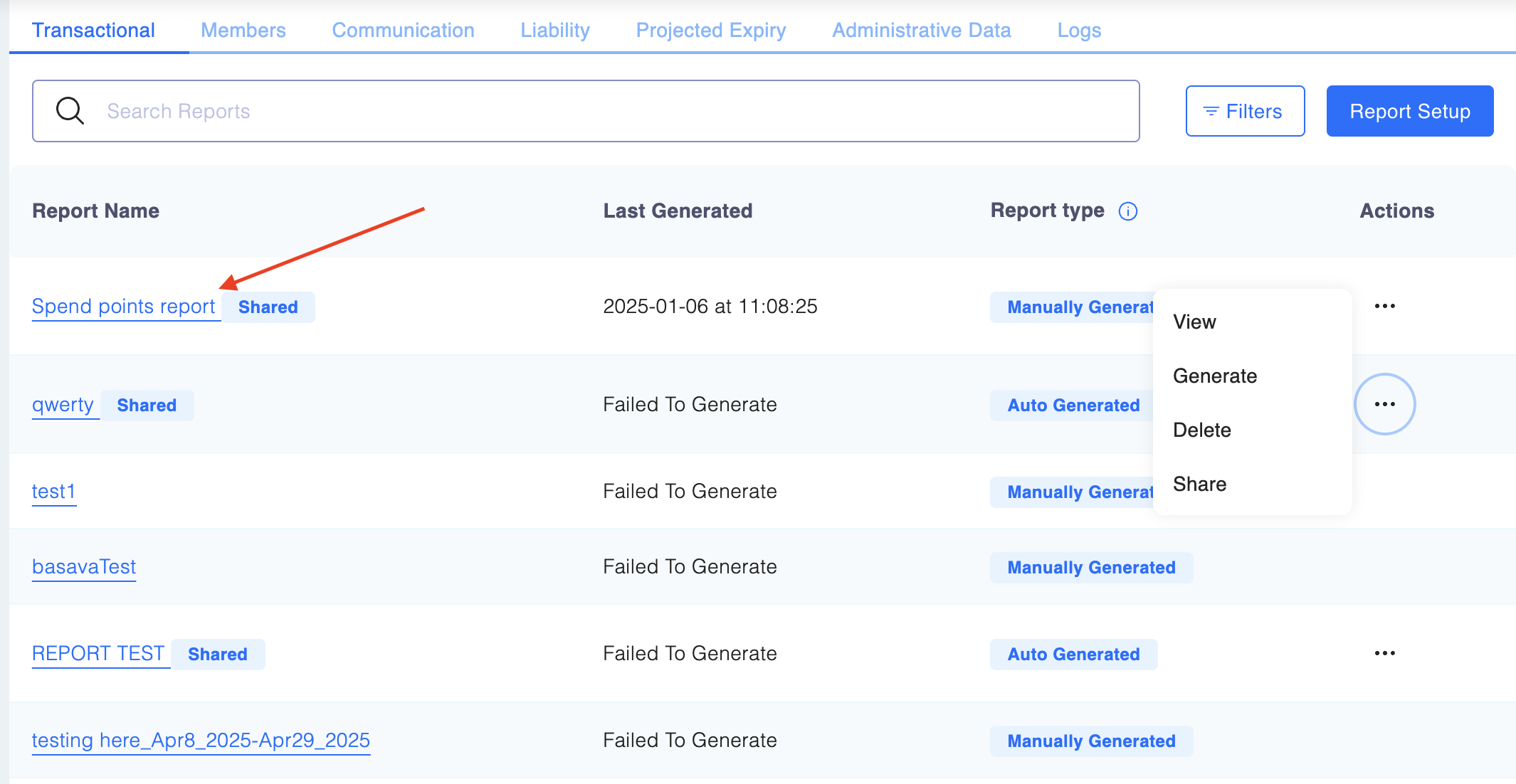The height and width of the screenshot is (784, 1516).
Task: Open the Communication tab
Action: pyautogui.click(x=403, y=31)
